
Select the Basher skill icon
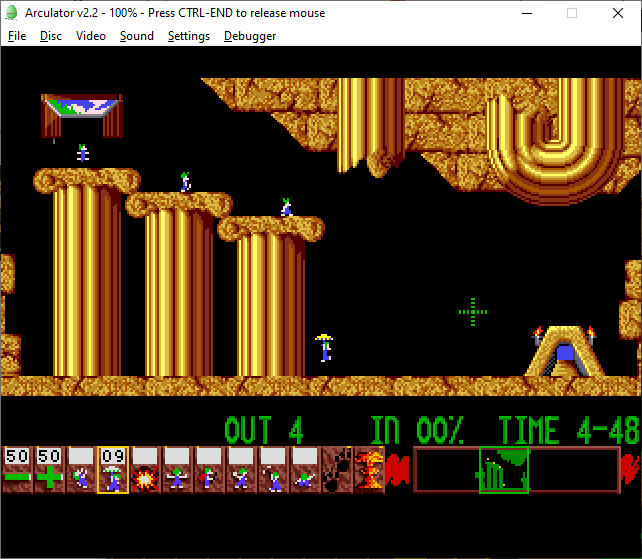(240, 470)
